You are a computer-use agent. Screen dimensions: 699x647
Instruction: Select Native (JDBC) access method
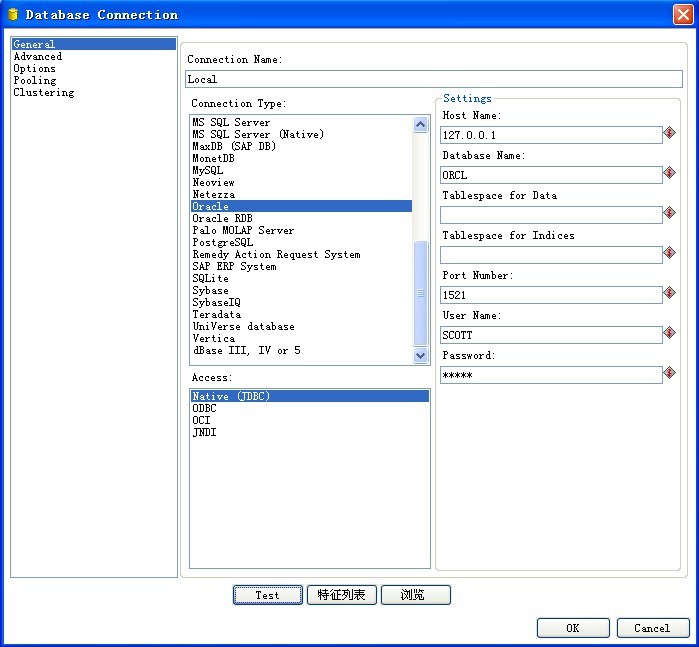click(x=310, y=396)
